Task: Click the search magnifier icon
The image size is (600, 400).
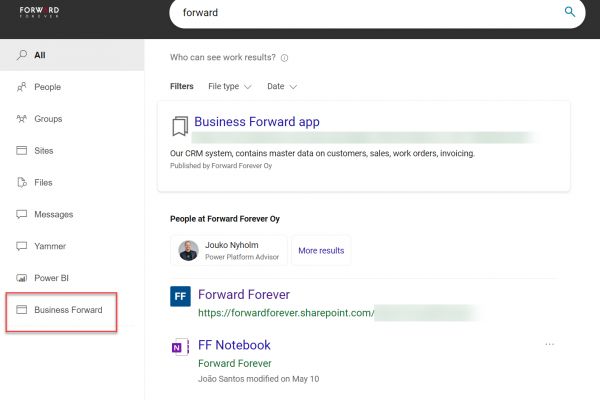Action: (570, 12)
